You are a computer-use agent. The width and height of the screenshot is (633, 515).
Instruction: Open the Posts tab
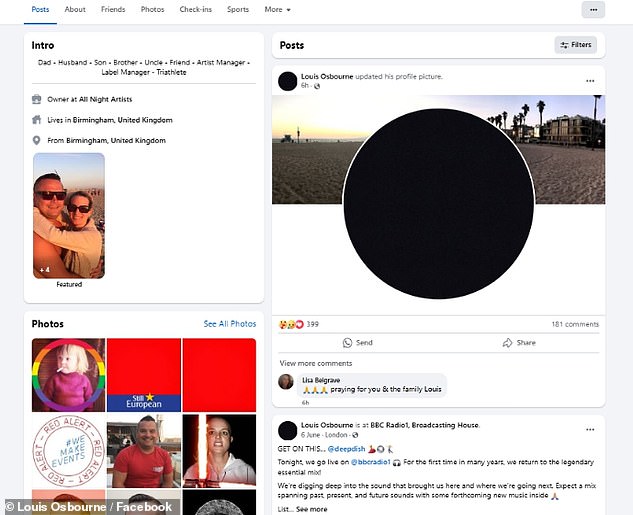tap(40, 9)
